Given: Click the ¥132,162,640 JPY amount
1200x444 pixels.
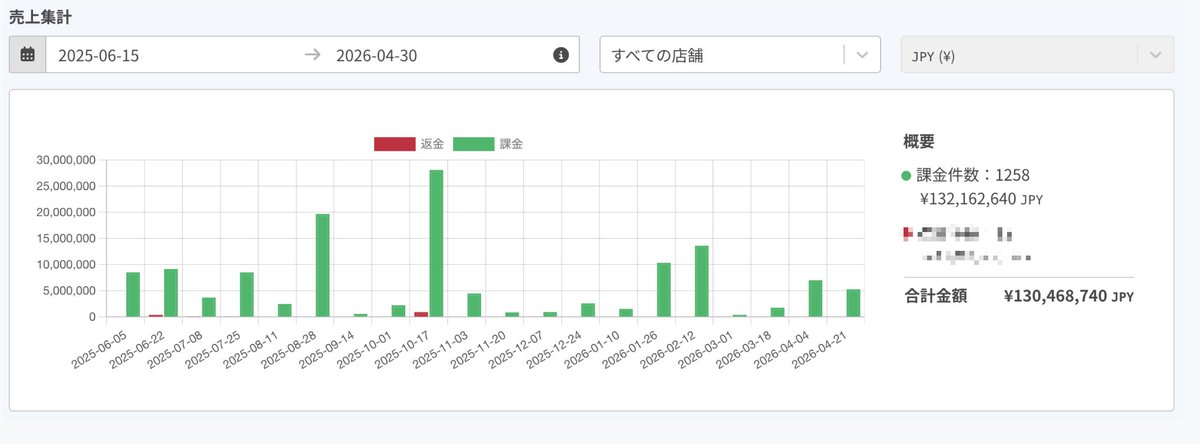Looking at the screenshot, I should 981,199.
